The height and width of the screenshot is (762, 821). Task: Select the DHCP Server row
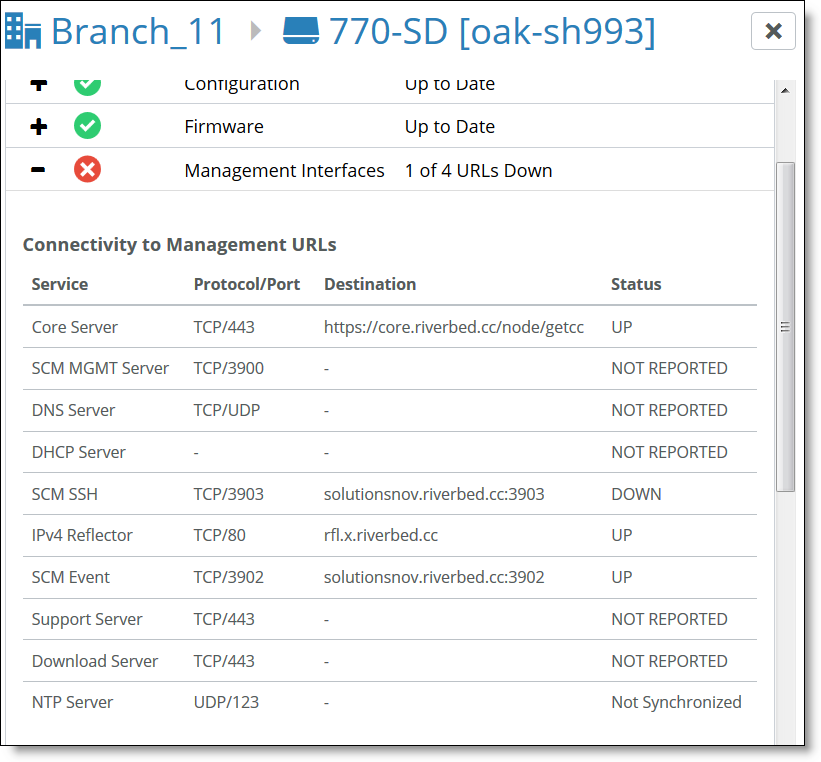pos(390,452)
